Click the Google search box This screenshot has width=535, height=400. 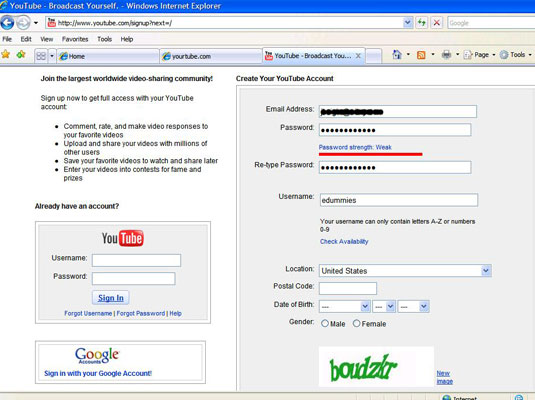(x=491, y=23)
